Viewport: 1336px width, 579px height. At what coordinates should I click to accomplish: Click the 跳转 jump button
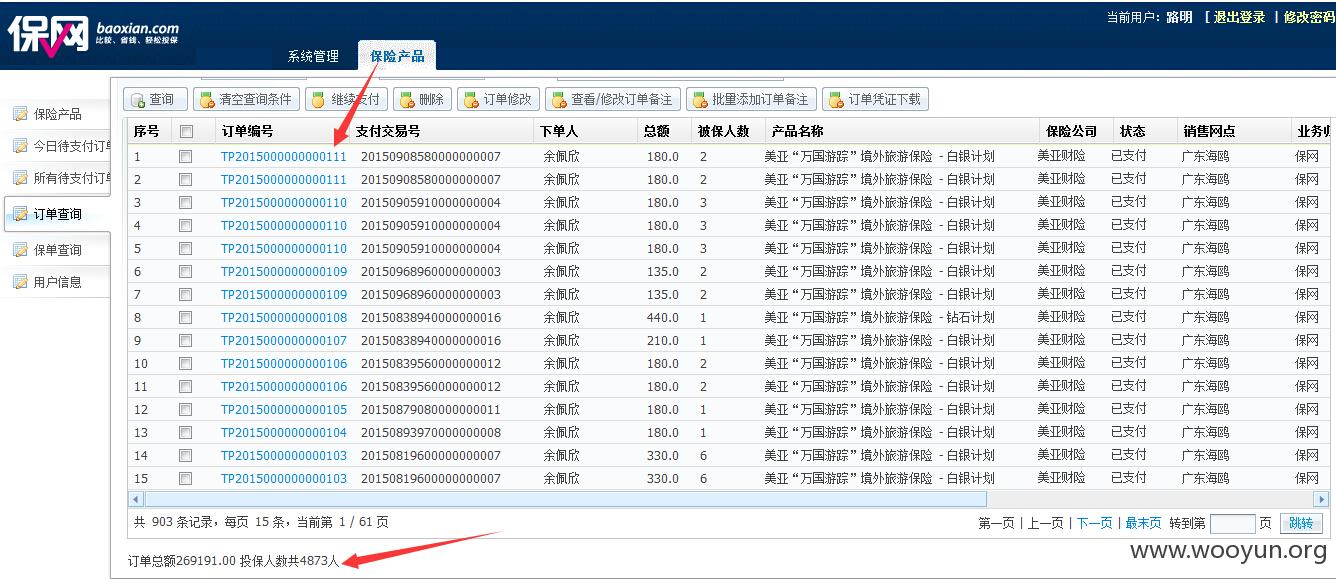(x=1301, y=523)
